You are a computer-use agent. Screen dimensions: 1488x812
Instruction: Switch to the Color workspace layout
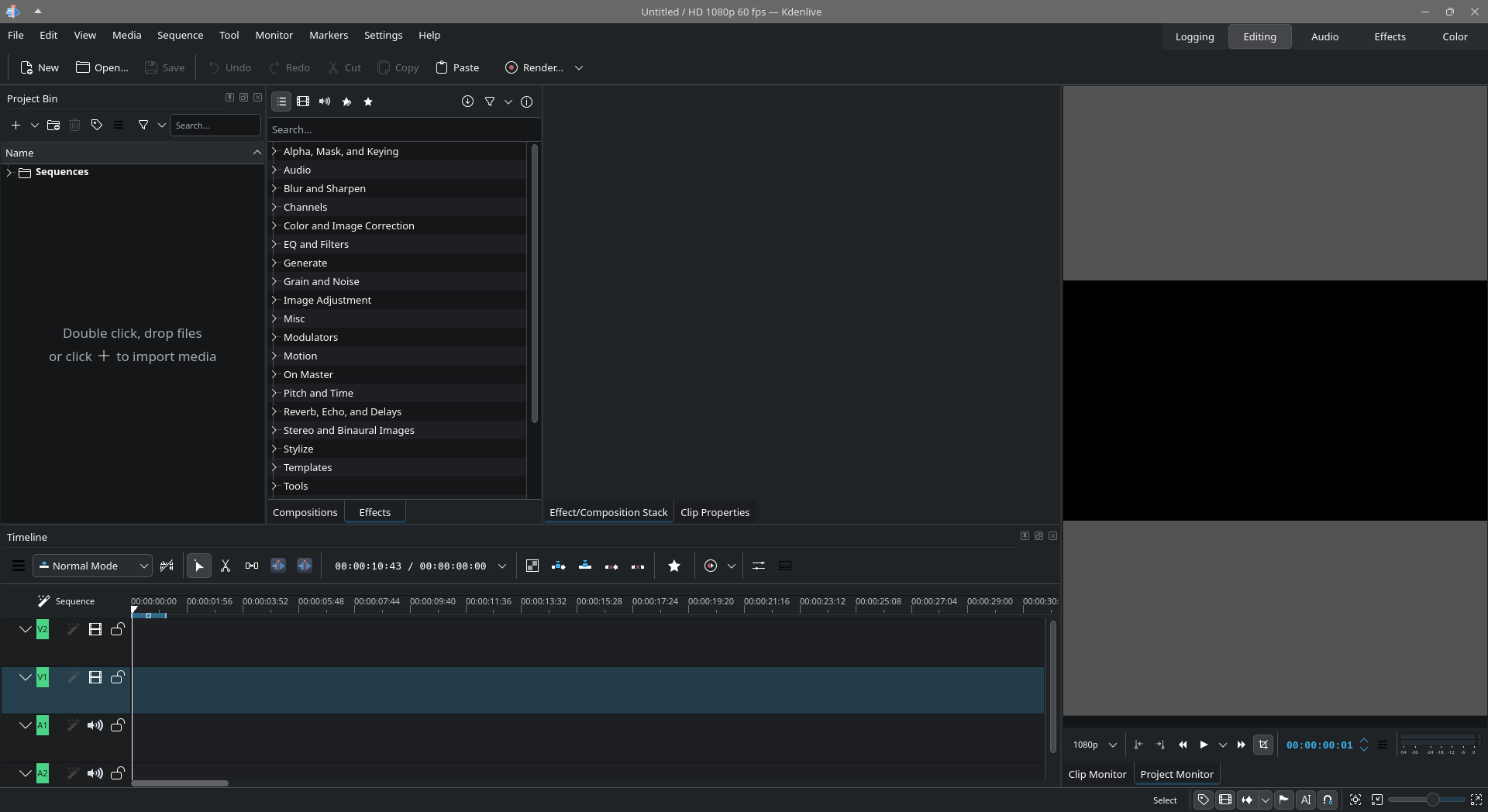tap(1454, 36)
